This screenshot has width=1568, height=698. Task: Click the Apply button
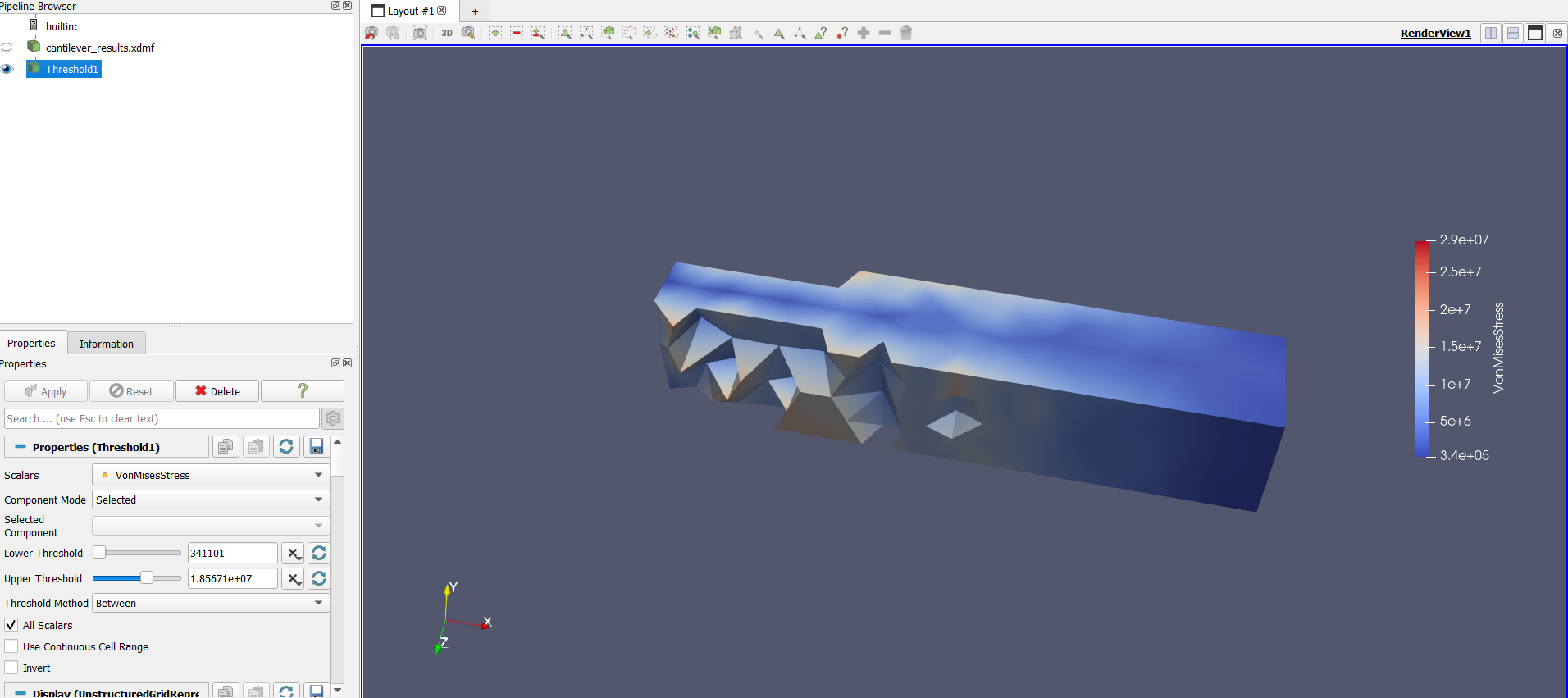tap(46, 391)
